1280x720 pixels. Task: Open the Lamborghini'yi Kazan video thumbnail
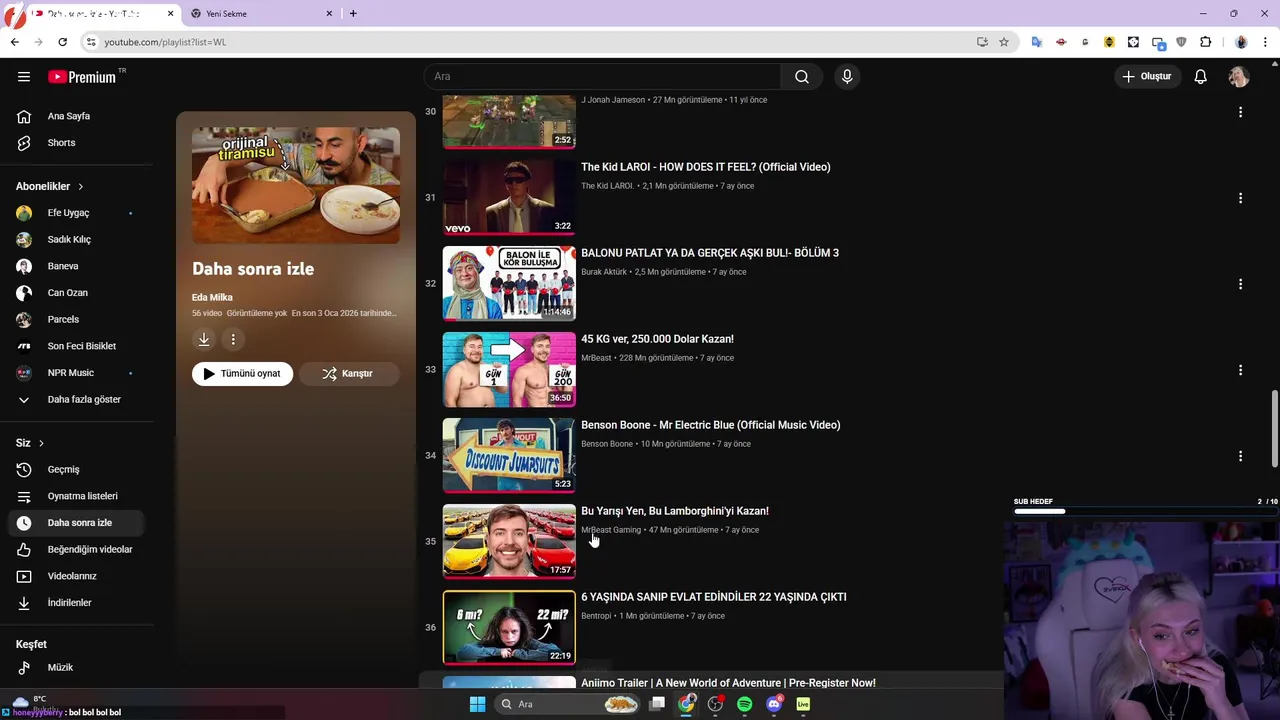pos(509,541)
